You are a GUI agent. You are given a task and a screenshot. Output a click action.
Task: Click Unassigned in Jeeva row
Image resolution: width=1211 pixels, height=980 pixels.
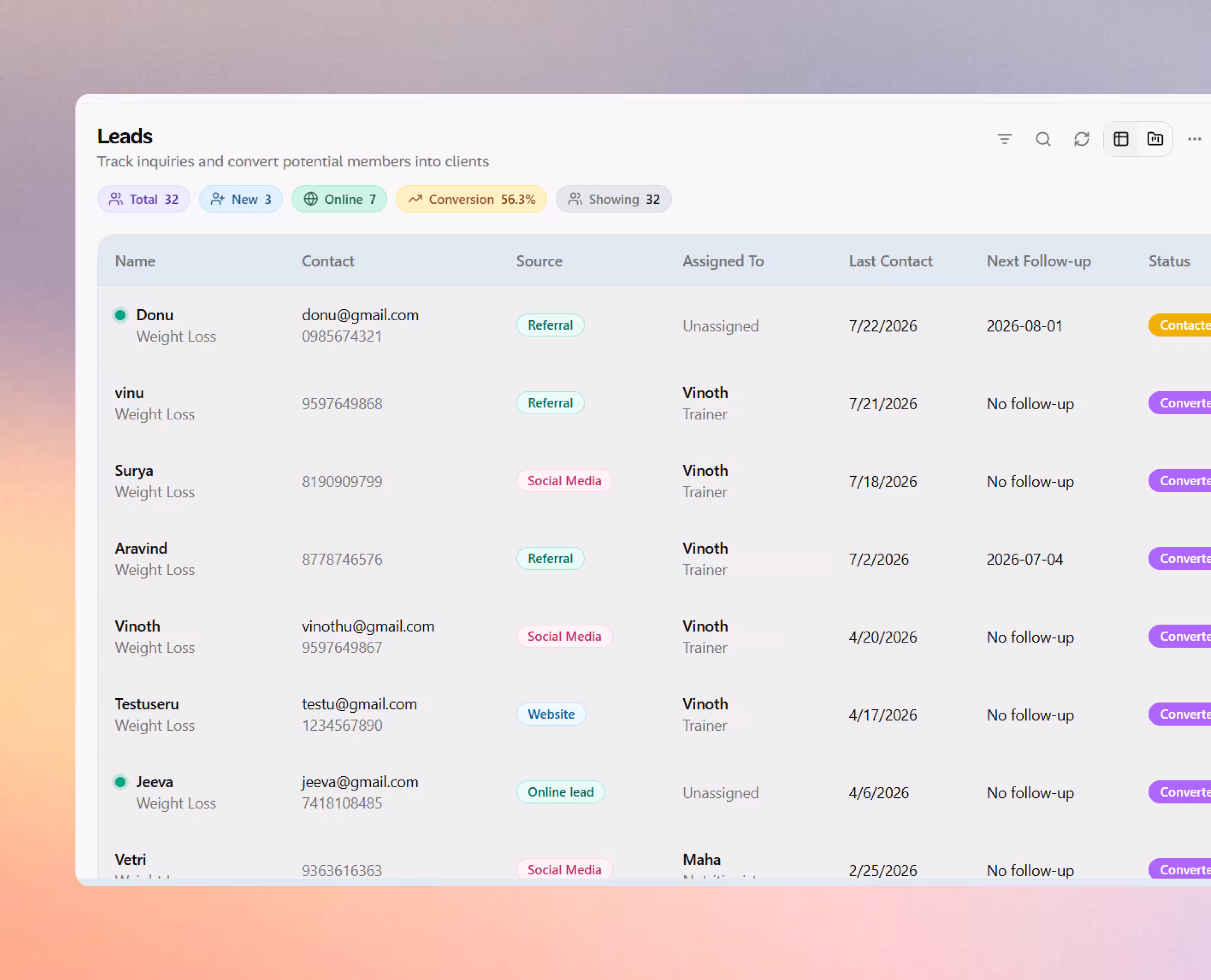click(720, 793)
